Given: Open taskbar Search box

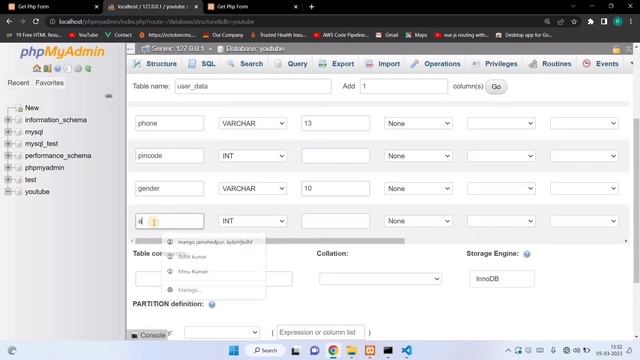Looking at the screenshot, I should point(265,350).
